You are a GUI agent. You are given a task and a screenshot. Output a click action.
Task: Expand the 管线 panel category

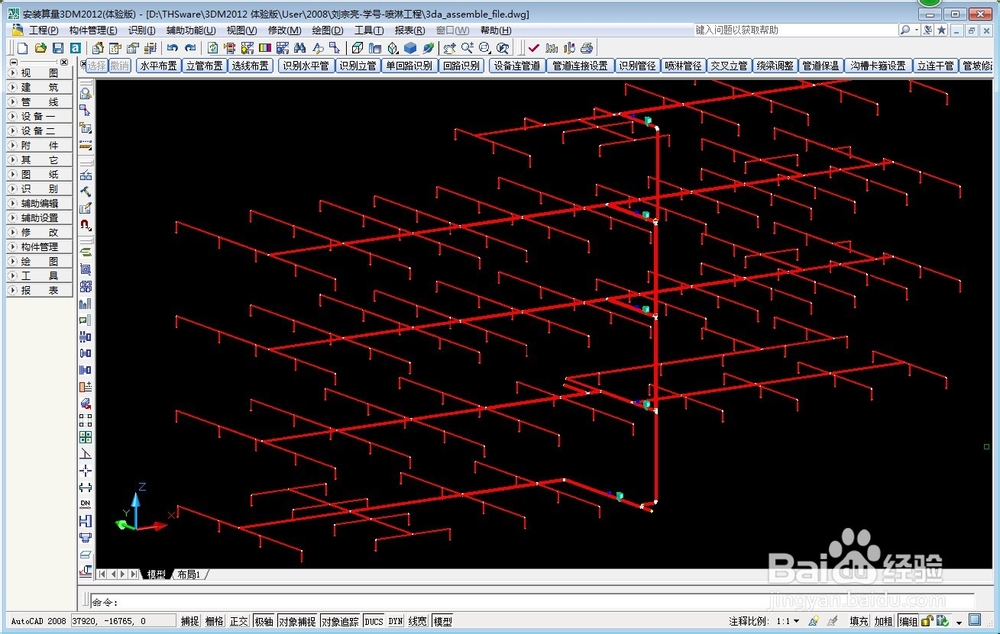click(40, 102)
